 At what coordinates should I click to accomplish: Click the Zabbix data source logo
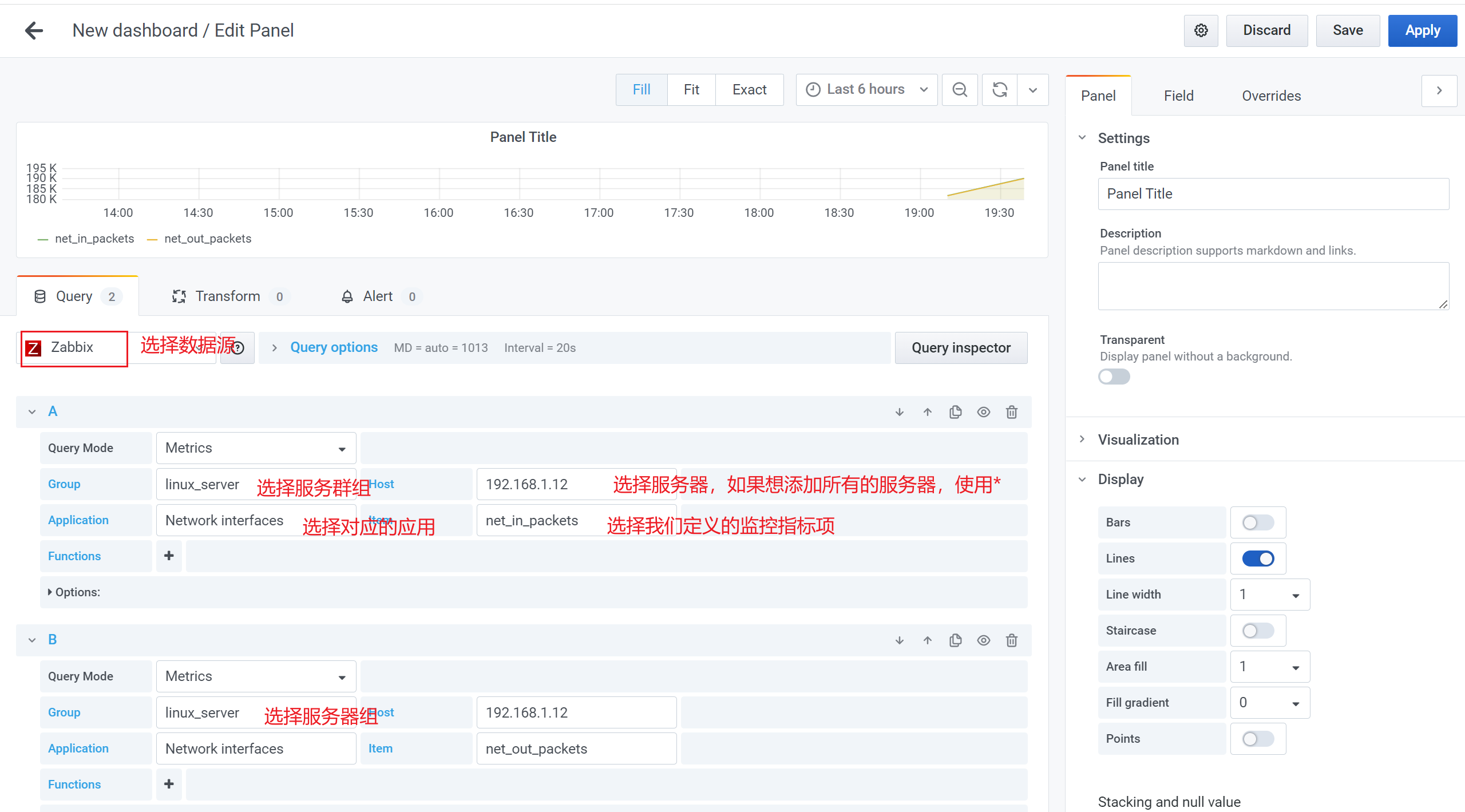[x=34, y=348]
